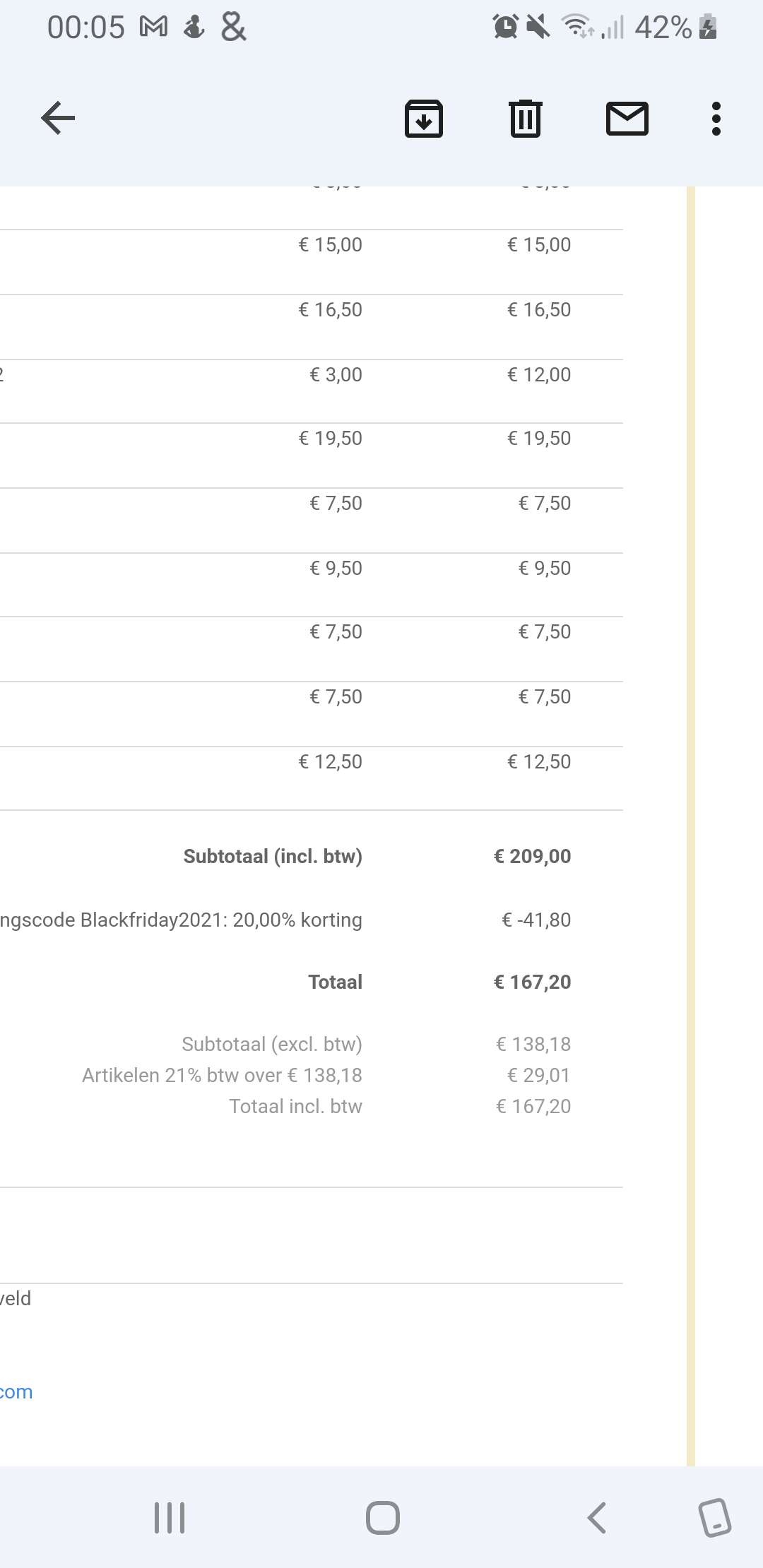Open the three-dot overflow menu
Image resolution: width=763 pixels, height=1568 pixels.
pos(716,118)
